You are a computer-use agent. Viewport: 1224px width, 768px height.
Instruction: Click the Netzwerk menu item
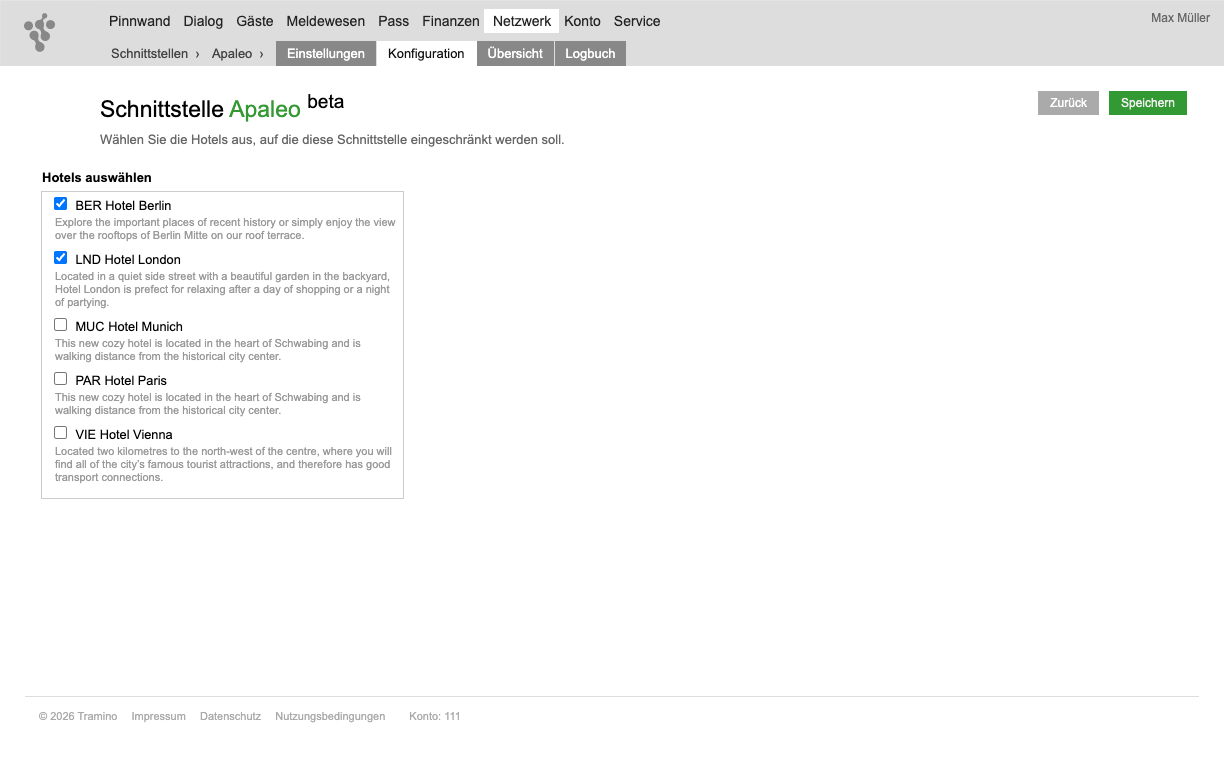pos(522,21)
